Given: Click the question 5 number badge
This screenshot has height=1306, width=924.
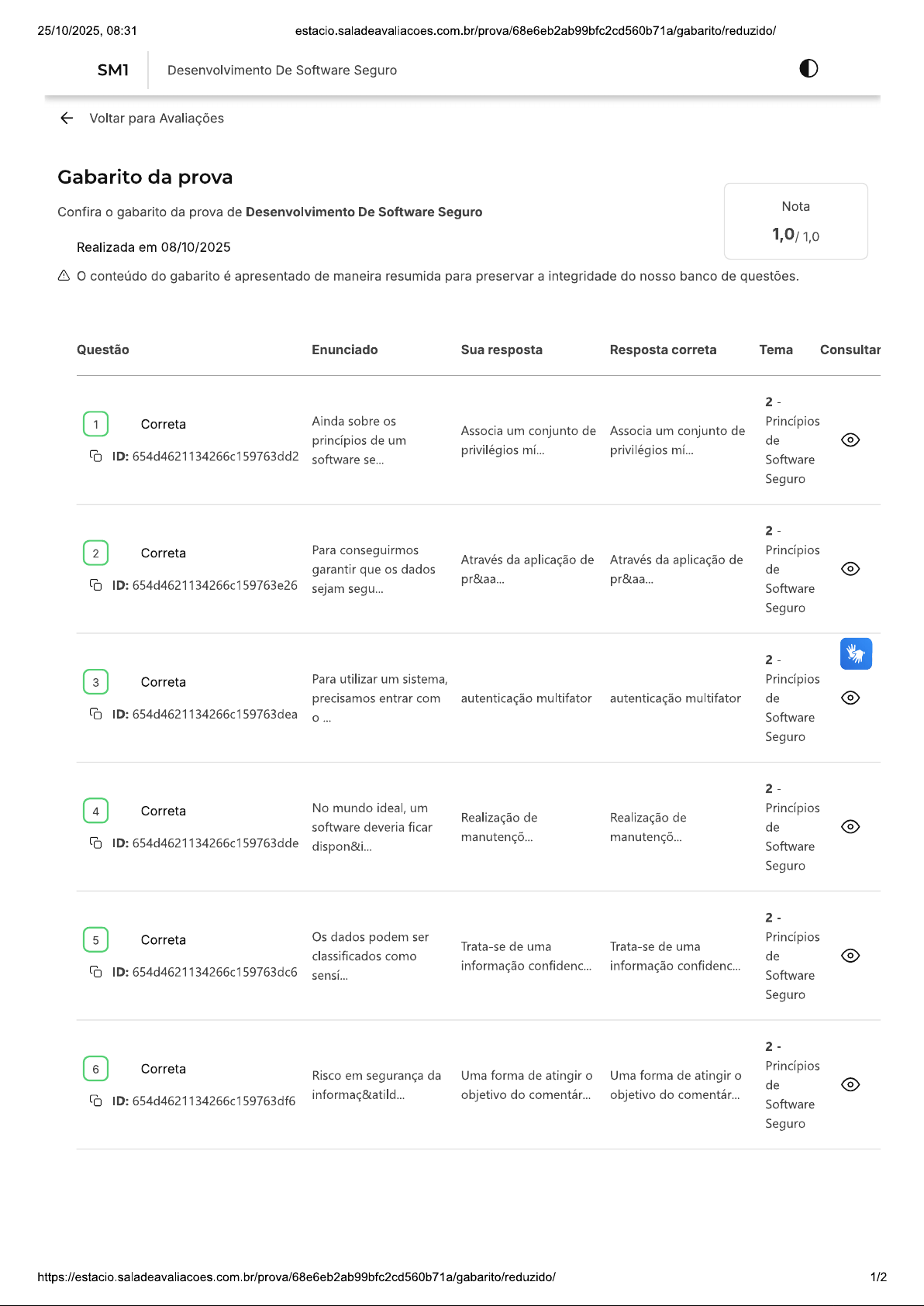Looking at the screenshot, I should [x=95, y=940].
